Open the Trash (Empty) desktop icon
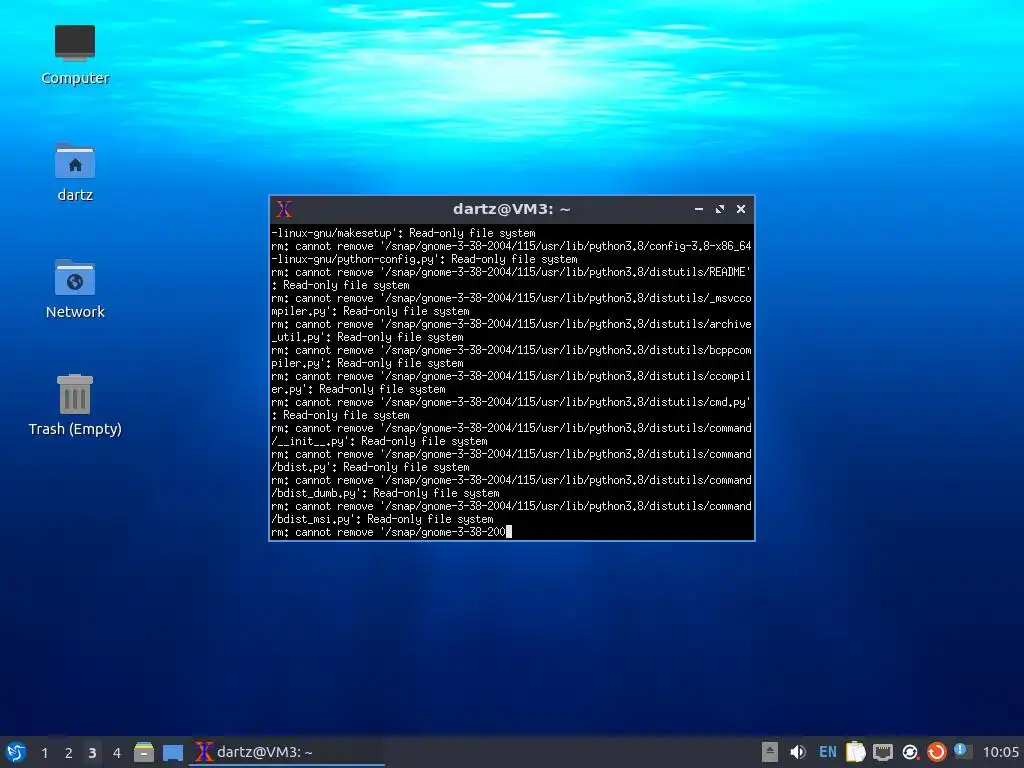This screenshot has height=768, width=1024. [x=74, y=406]
